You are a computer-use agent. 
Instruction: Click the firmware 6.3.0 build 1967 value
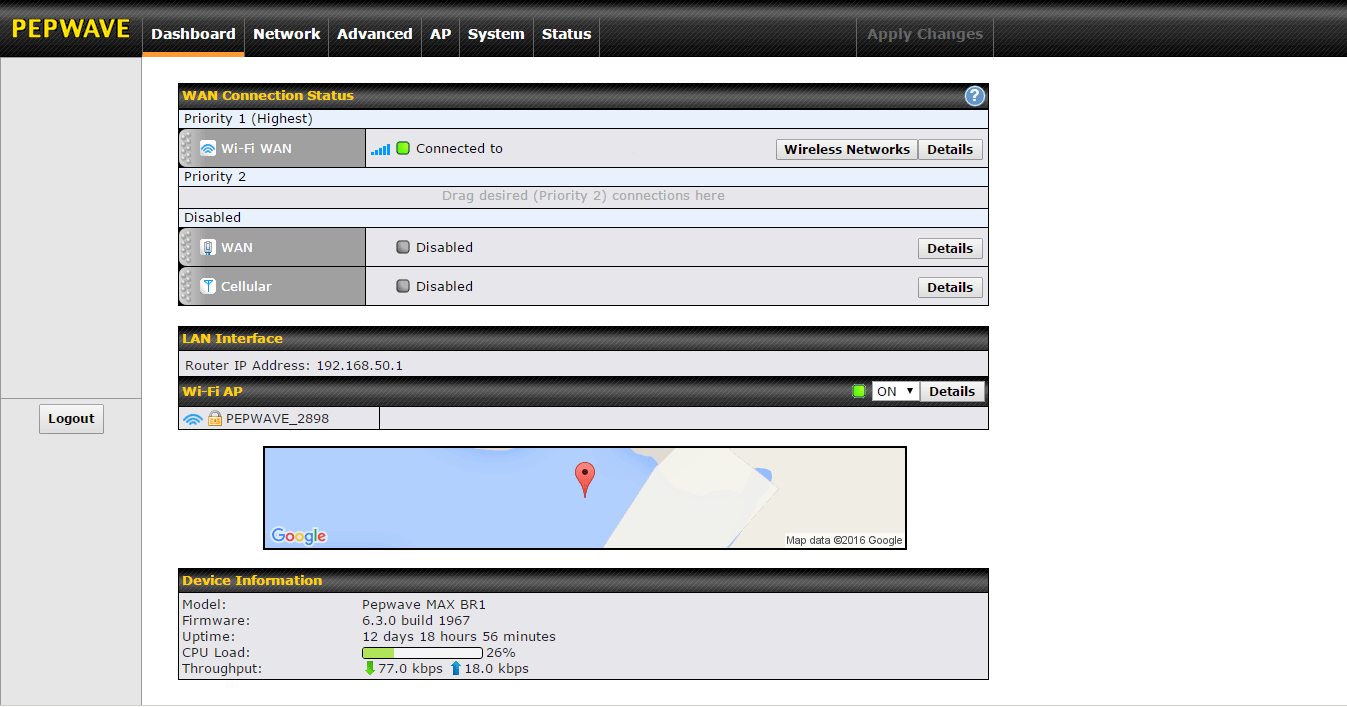[x=416, y=621]
